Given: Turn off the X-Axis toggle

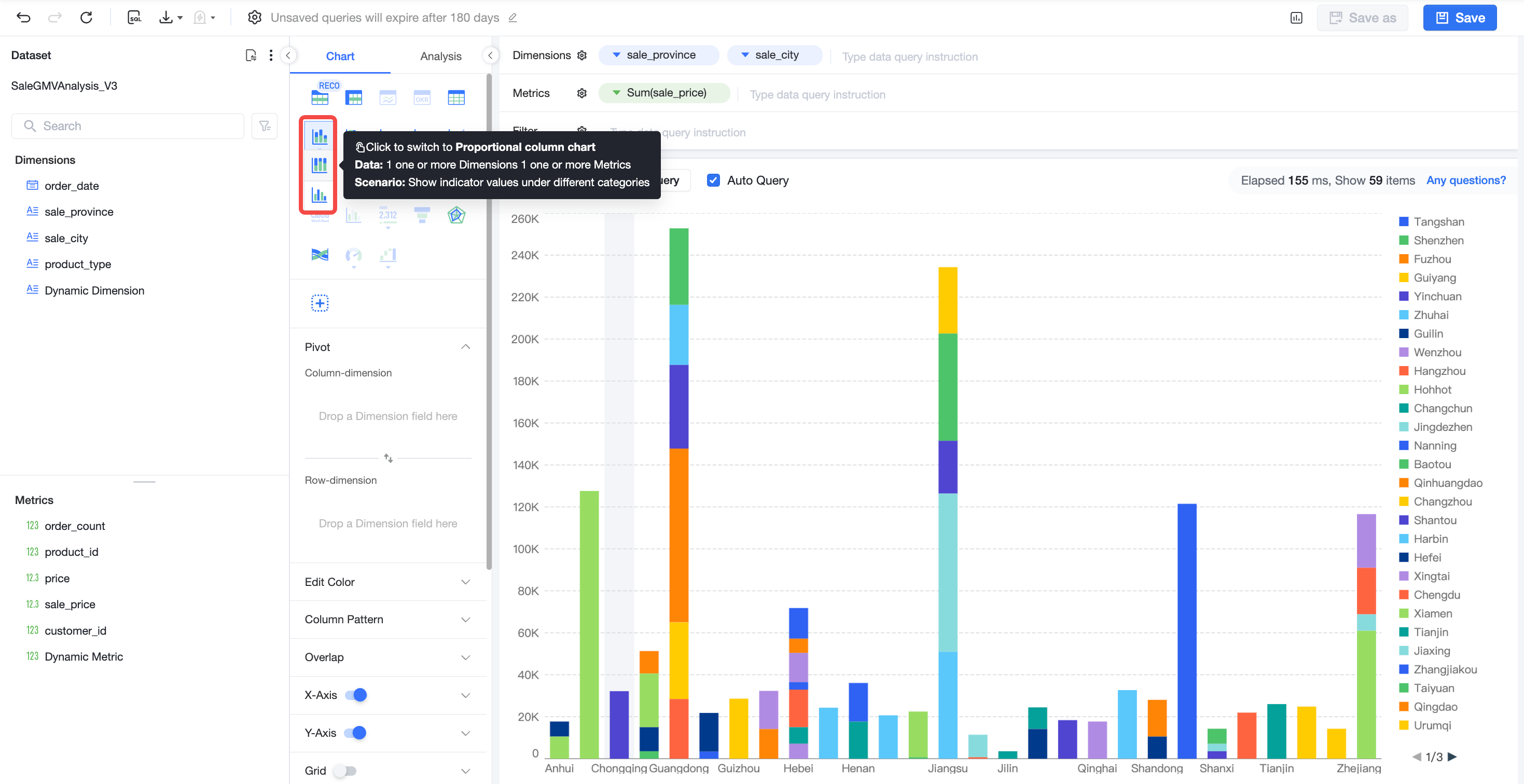Looking at the screenshot, I should point(356,695).
